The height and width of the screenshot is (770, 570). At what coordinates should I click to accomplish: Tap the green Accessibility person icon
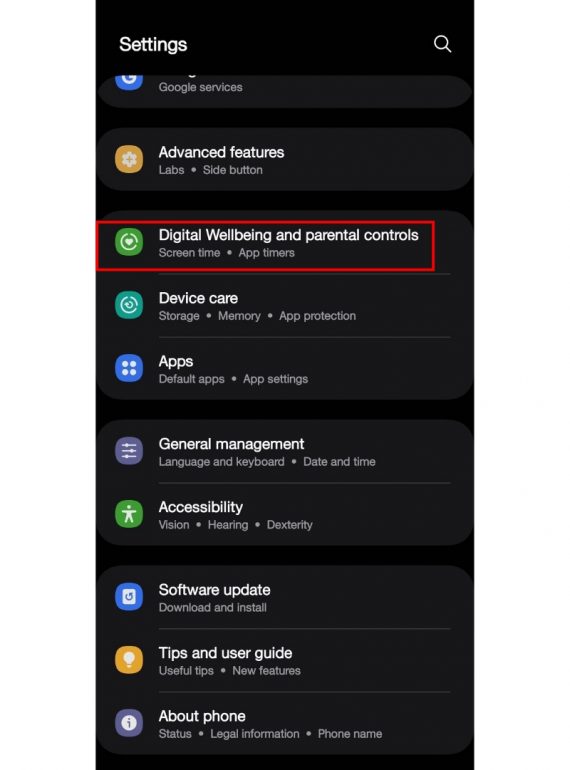click(129, 514)
